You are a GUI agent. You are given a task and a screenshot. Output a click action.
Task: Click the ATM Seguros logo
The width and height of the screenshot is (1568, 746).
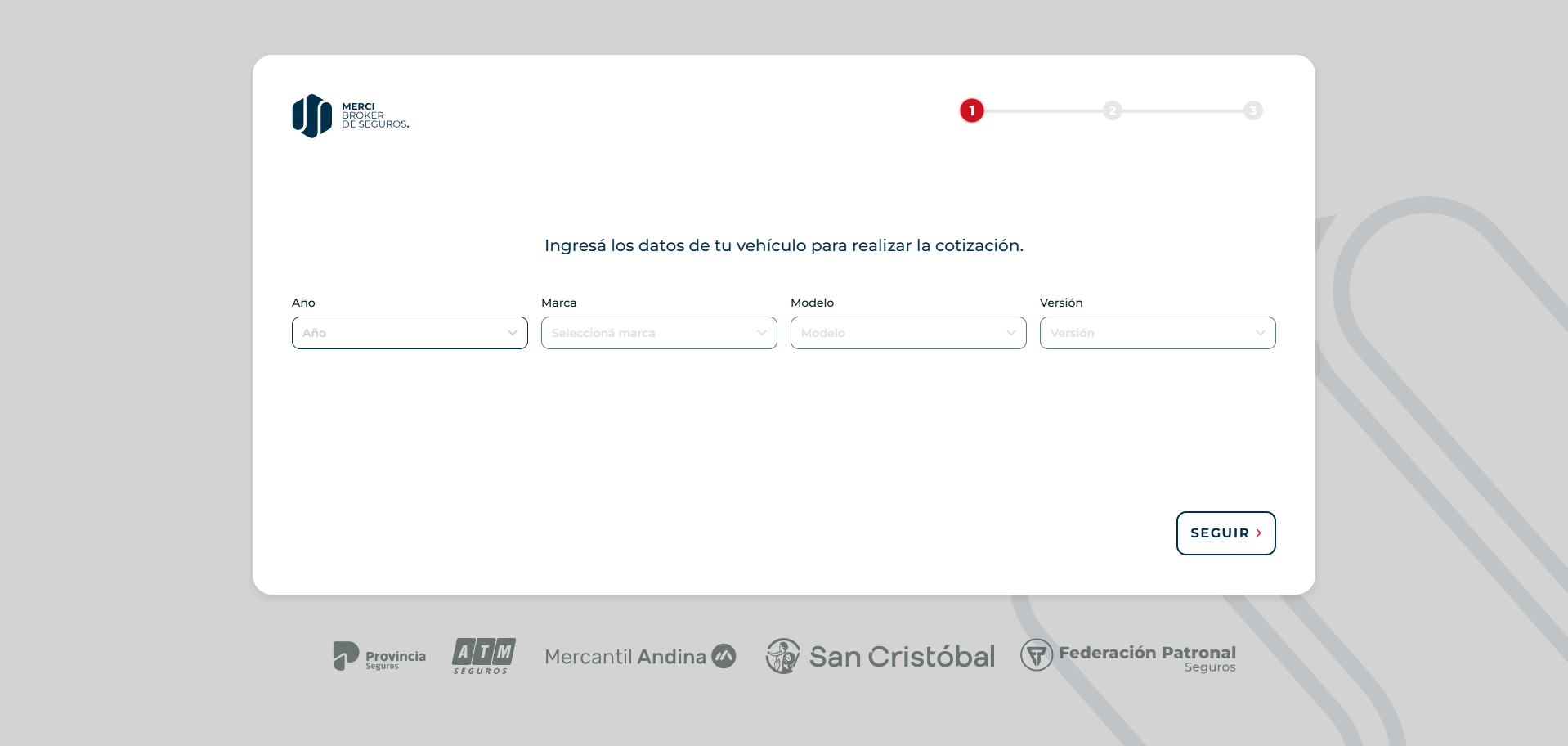(483, 656)
